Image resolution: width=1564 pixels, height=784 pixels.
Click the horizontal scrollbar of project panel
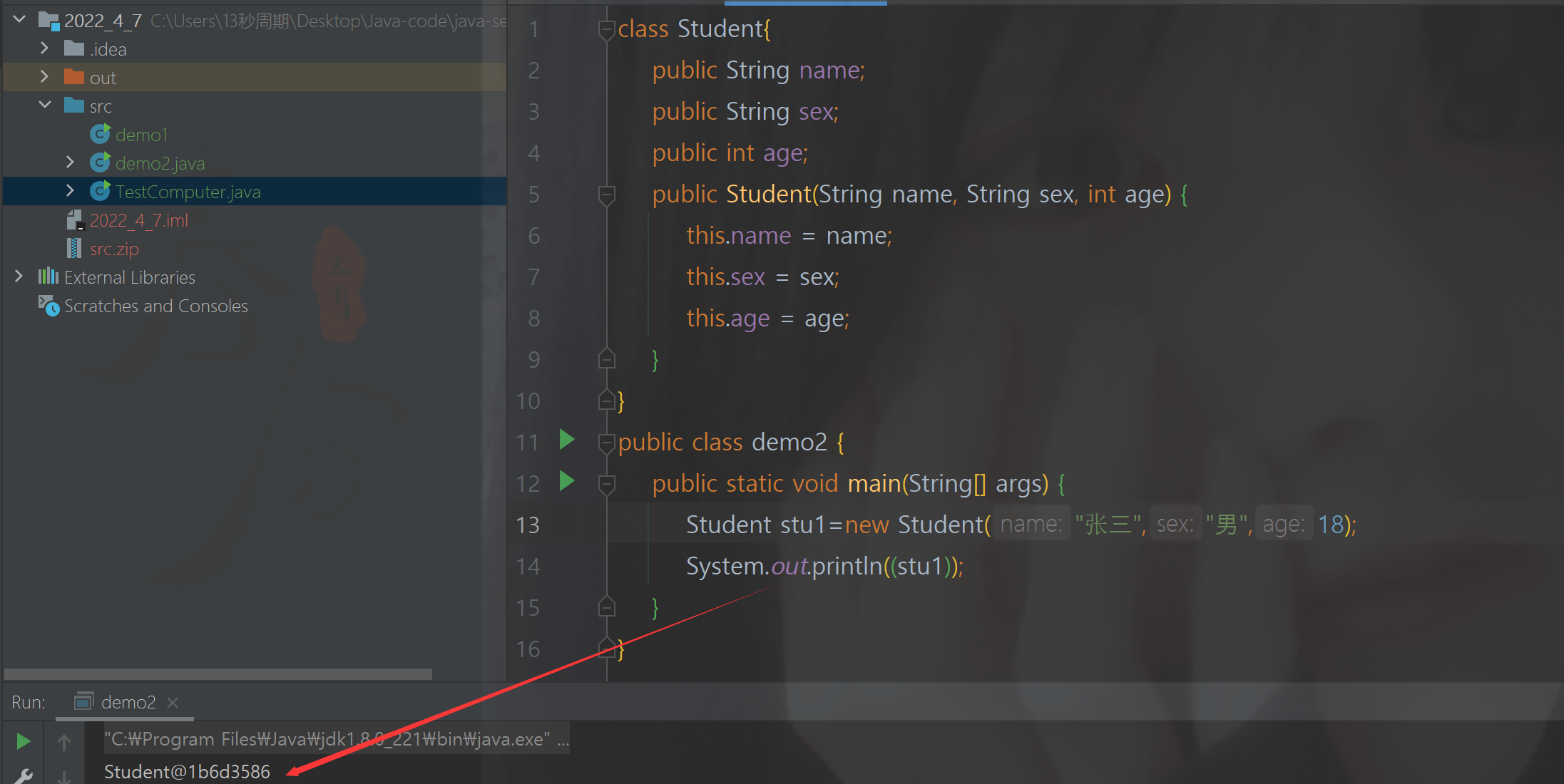(218, 674)
